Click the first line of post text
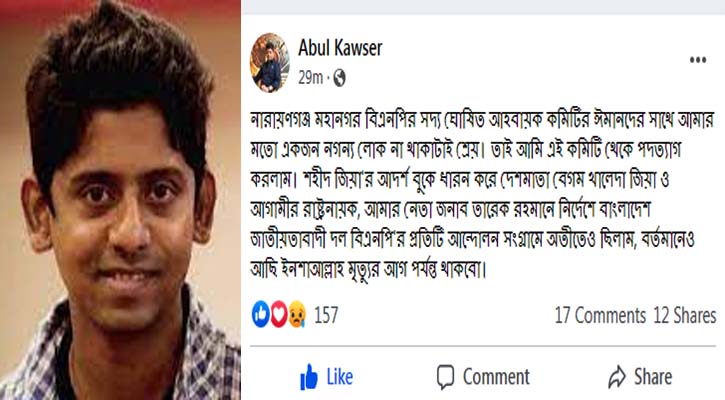 coord(482,120)
